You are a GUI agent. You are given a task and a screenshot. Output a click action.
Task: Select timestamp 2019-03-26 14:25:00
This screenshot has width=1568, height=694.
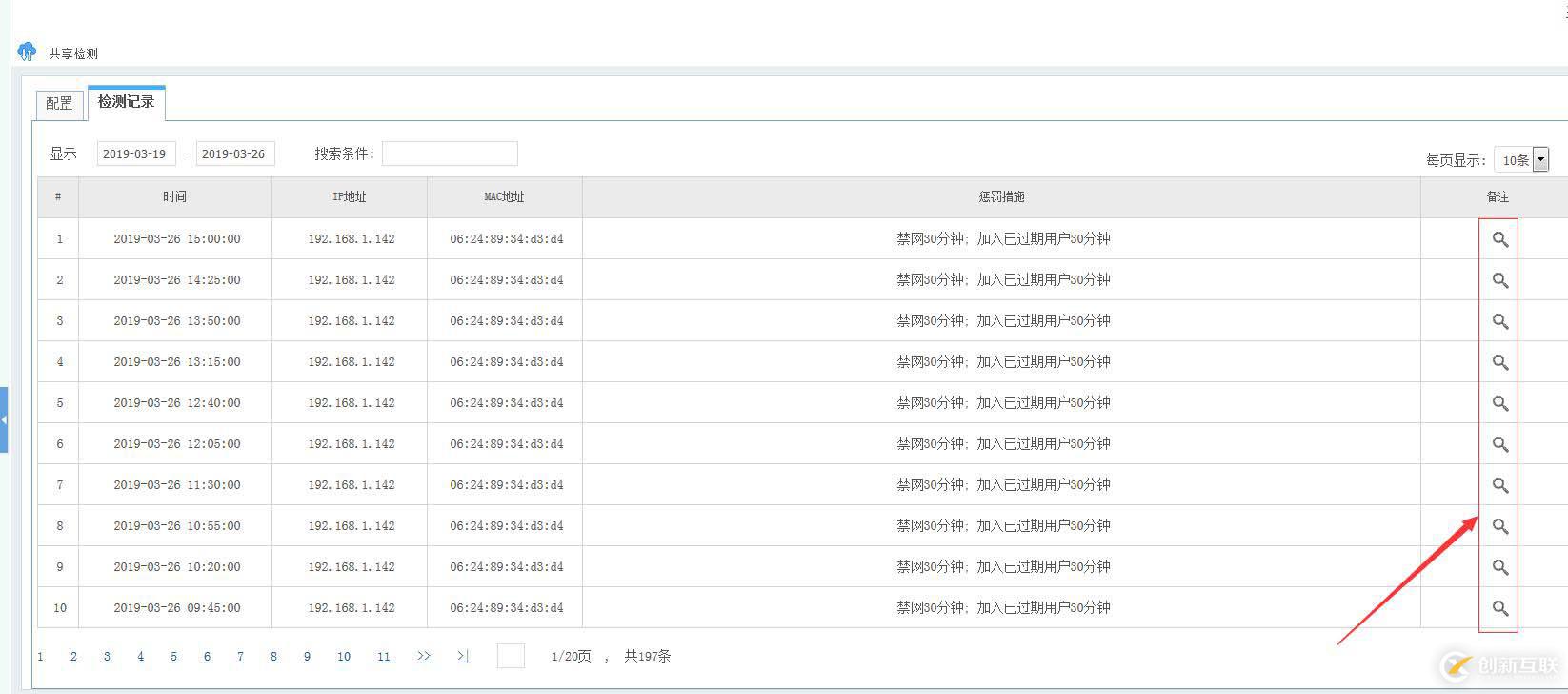(x=177, y=280)
